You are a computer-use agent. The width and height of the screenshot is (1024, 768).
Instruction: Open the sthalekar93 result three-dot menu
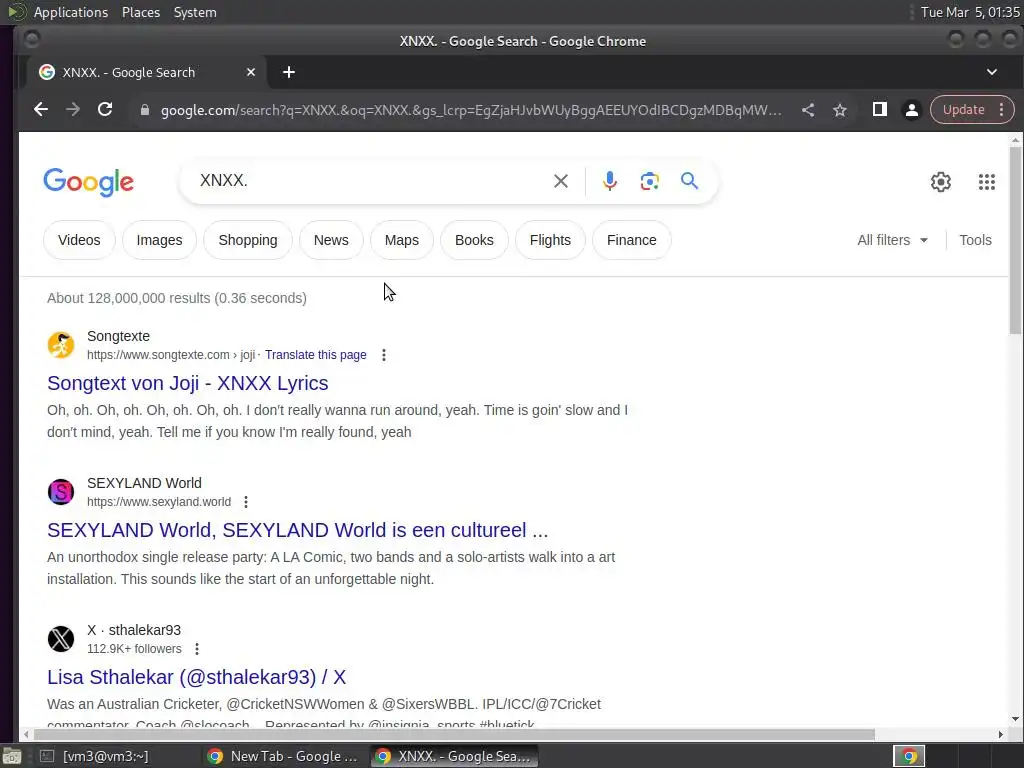(x=197, y=648)
